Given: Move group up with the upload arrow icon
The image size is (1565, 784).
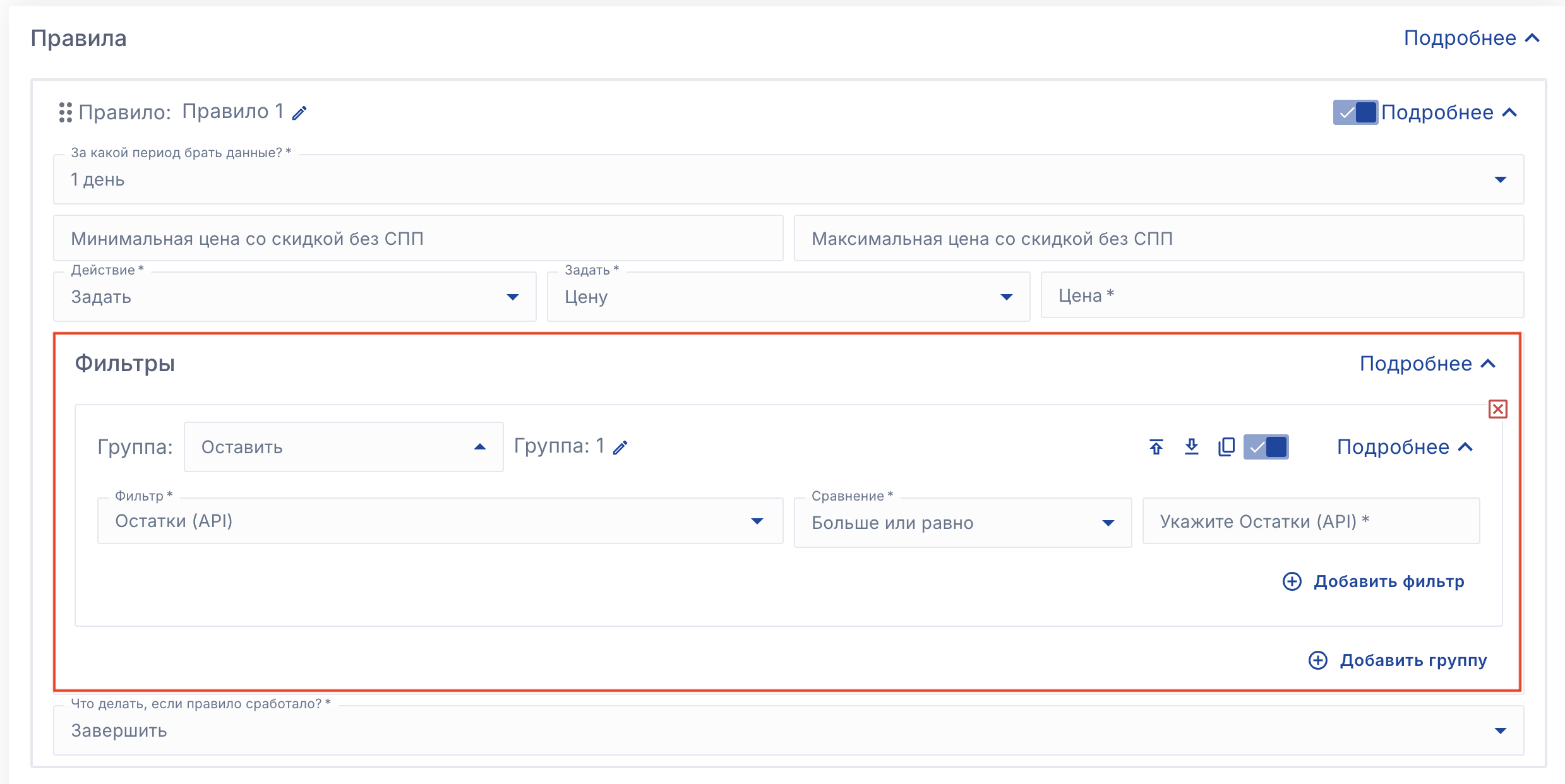Looking at the screenshot, I should 1156,447.
